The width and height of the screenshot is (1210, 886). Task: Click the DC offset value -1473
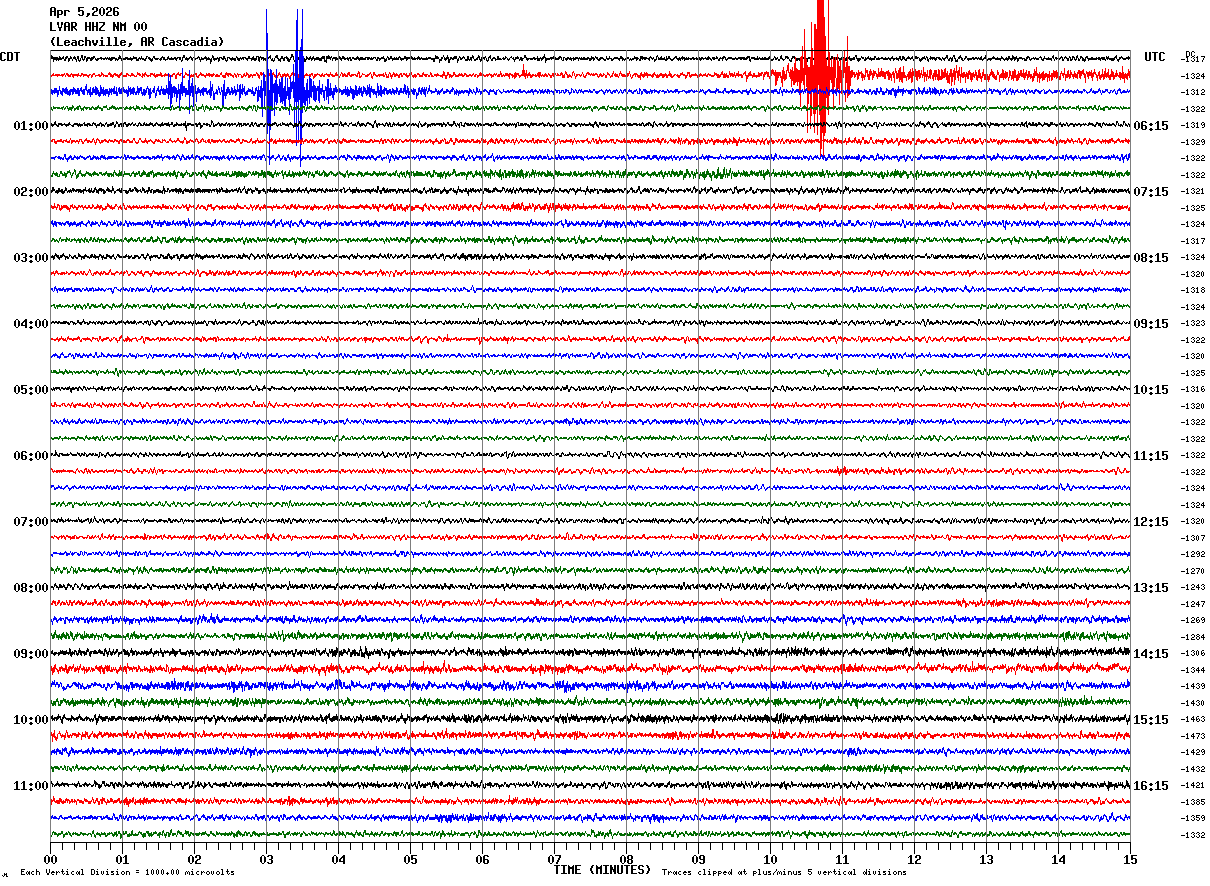(x=1192, y=736)
